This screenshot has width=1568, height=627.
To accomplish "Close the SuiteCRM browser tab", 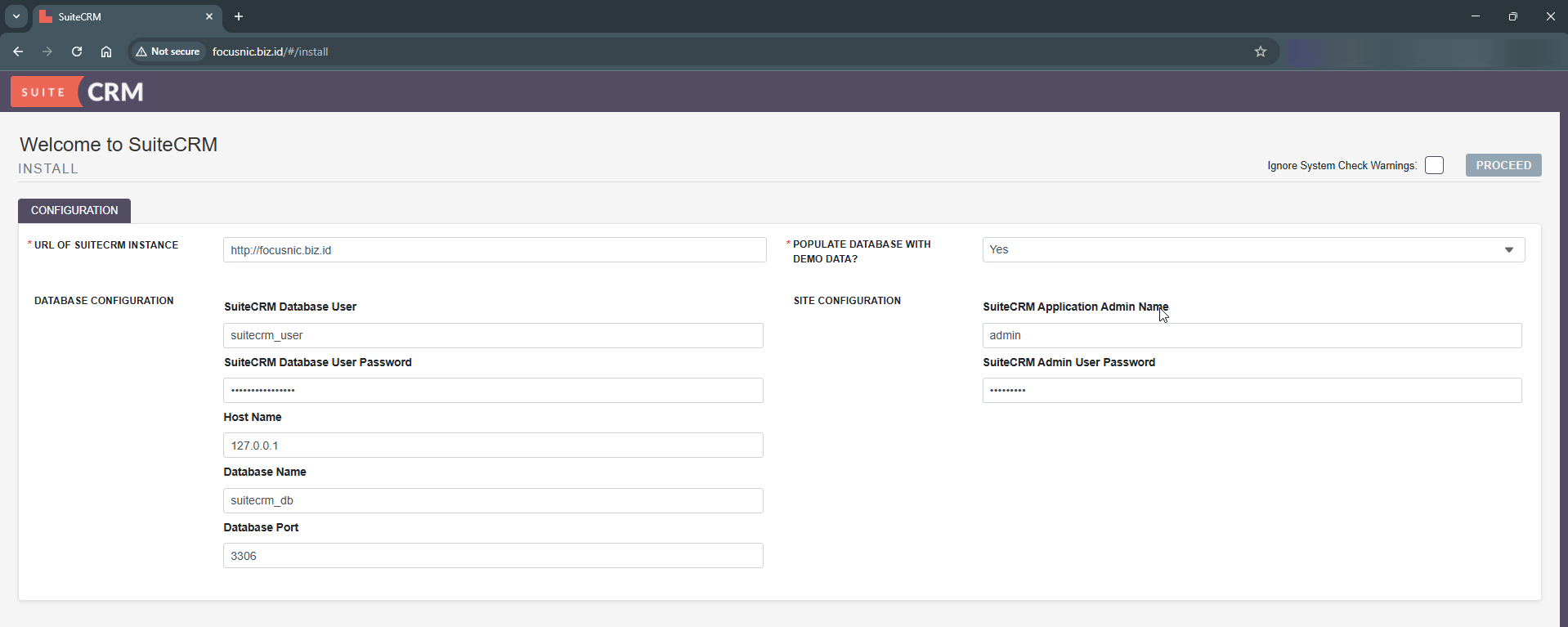I will (209, 16).
